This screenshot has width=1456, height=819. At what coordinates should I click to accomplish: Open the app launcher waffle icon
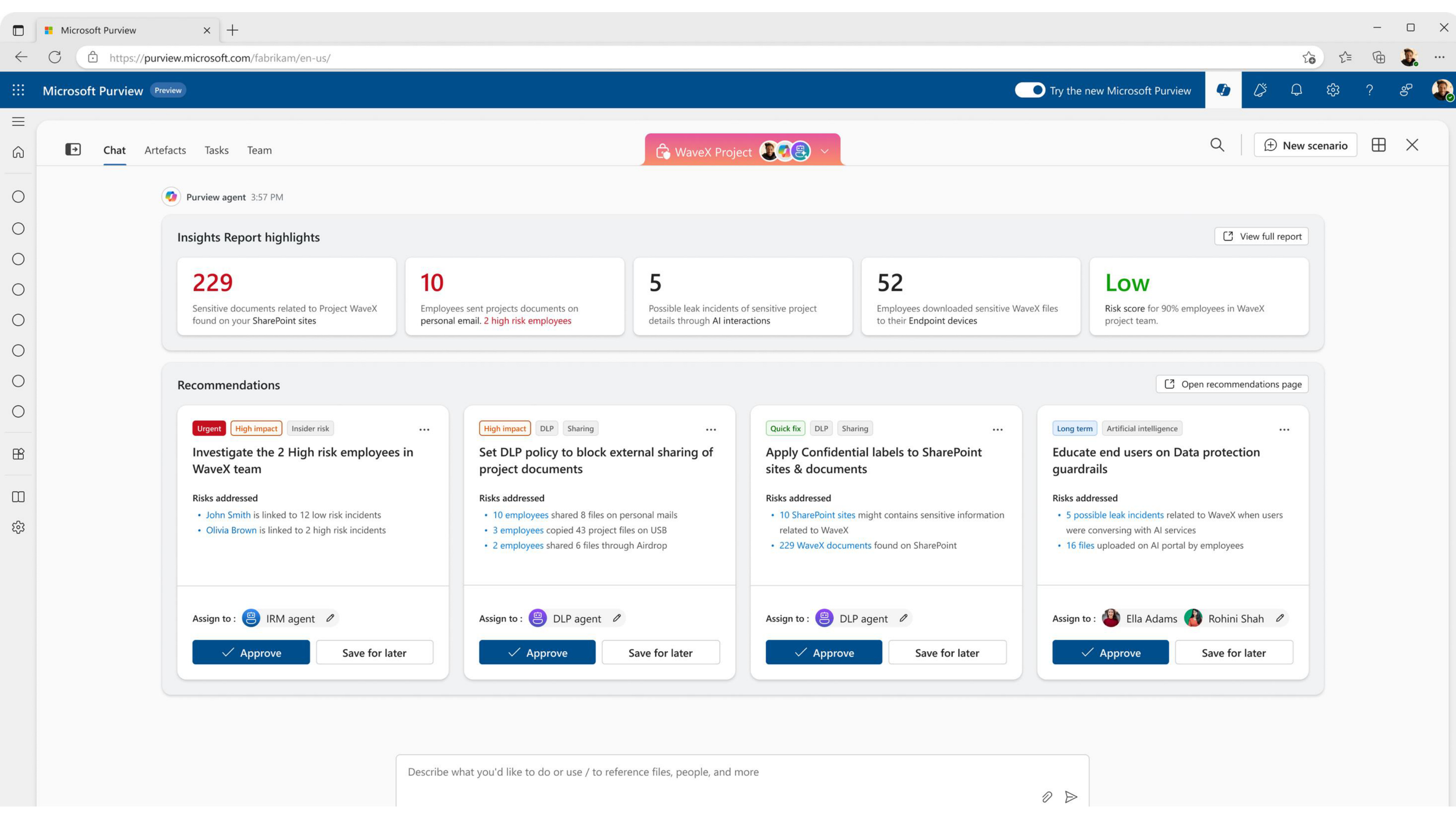(x=18, y=90)
